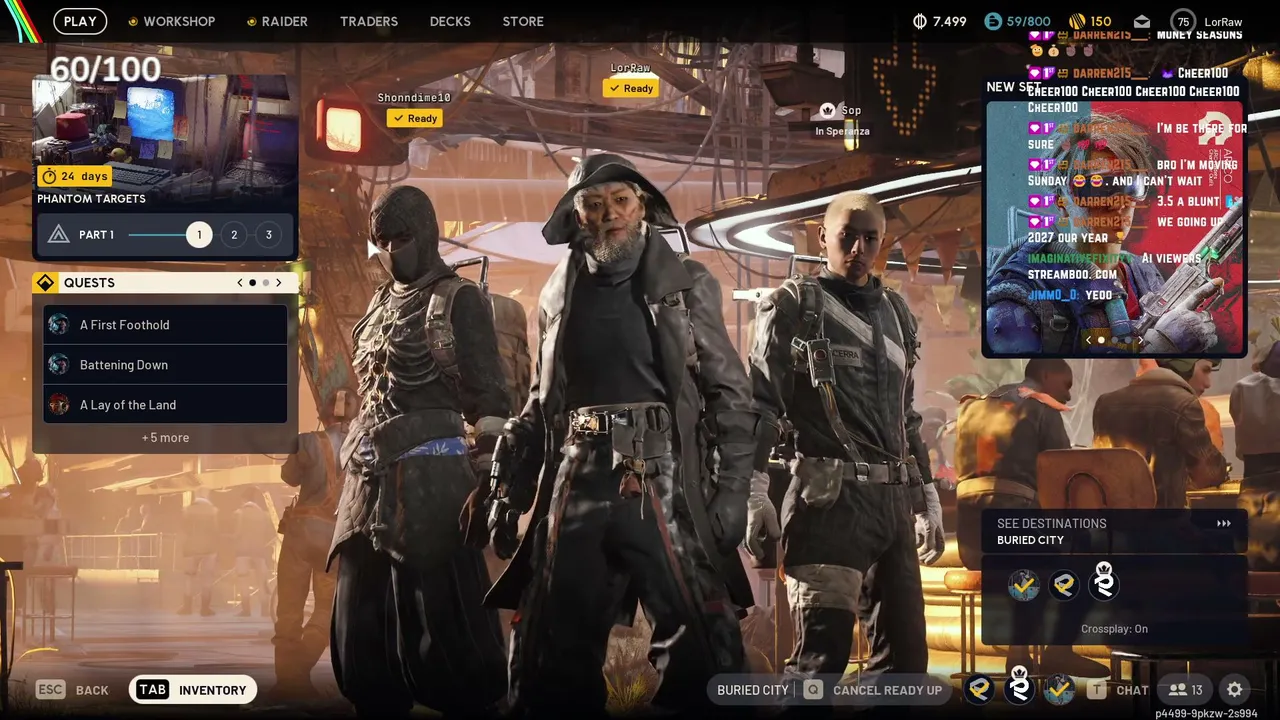Click the T key hint icon
The height and width of the screenshot is (720, 1280).
click(x=1097, y=689)
